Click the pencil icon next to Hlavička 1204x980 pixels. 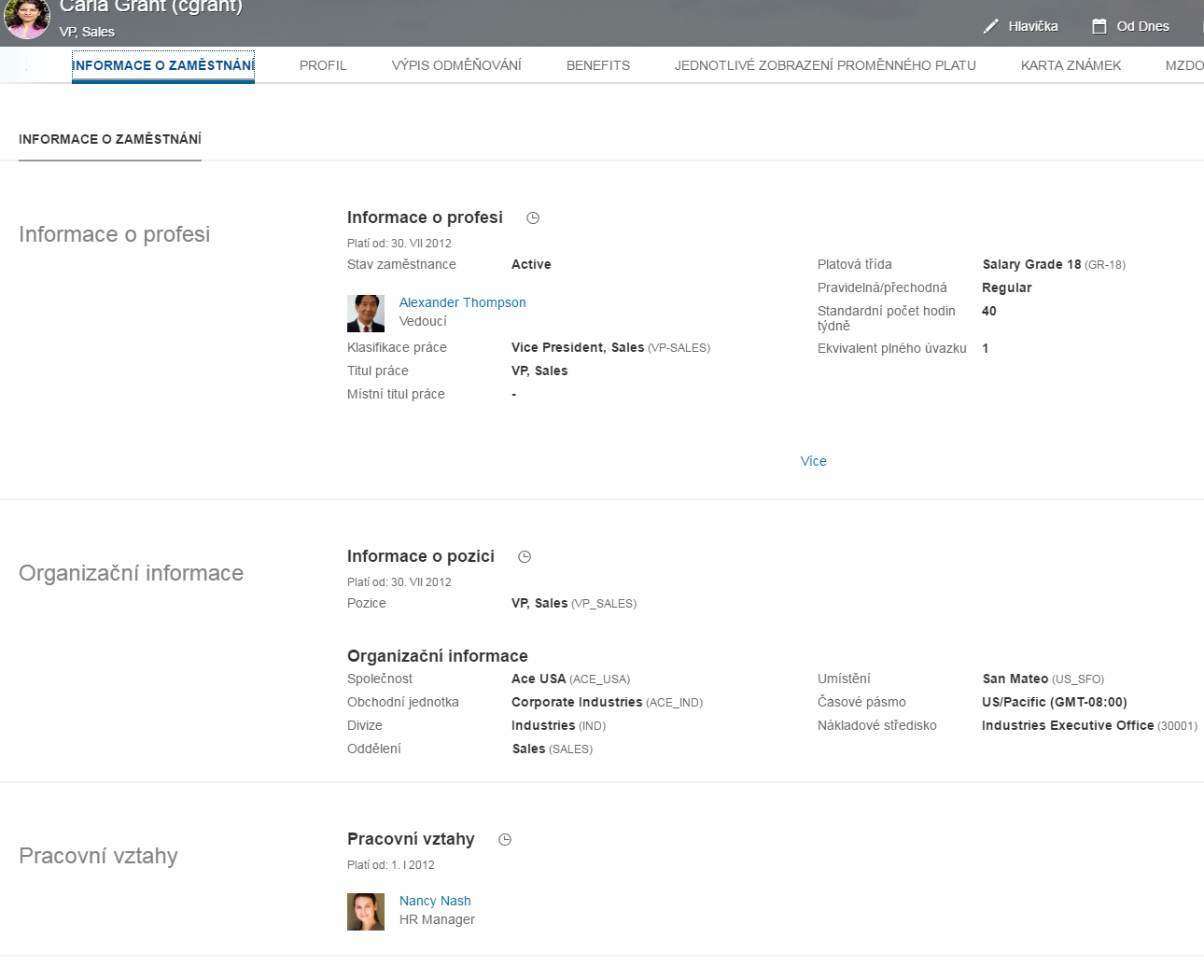(991, 26)
